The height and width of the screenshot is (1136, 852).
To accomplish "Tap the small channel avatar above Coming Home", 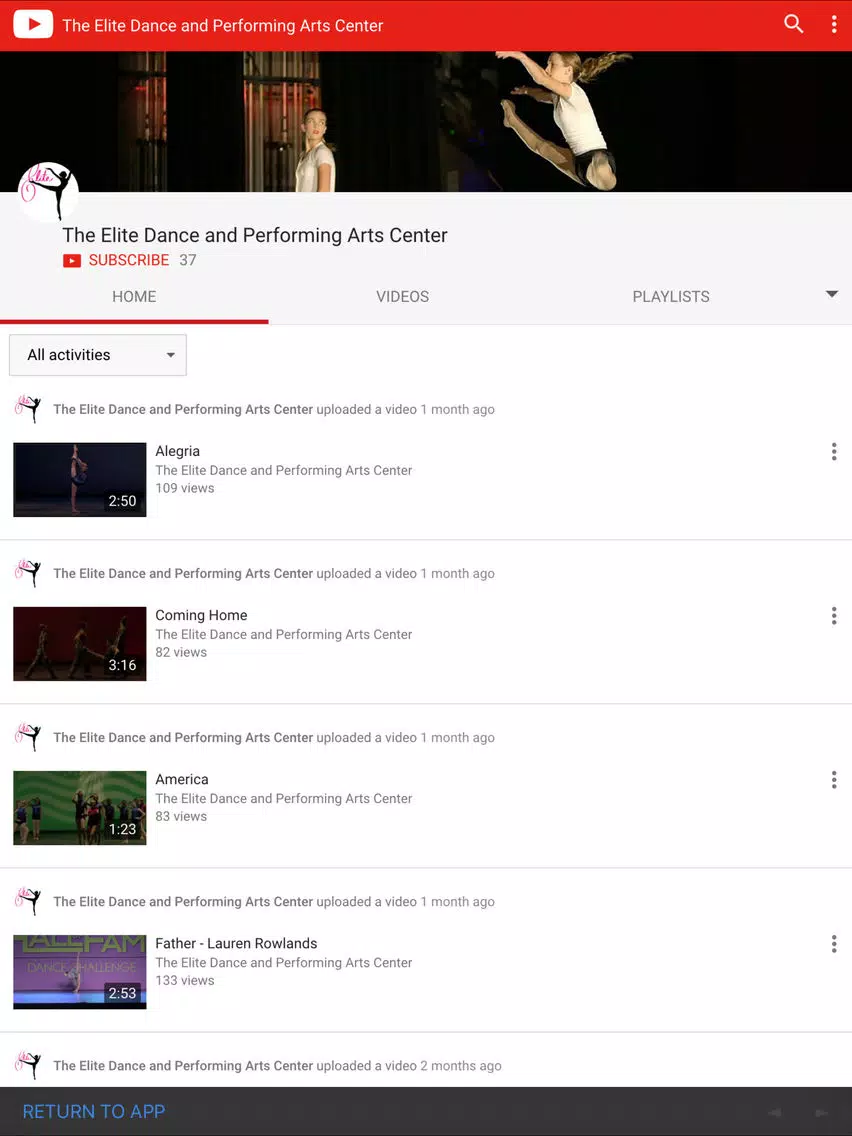I will pos(28,573).
